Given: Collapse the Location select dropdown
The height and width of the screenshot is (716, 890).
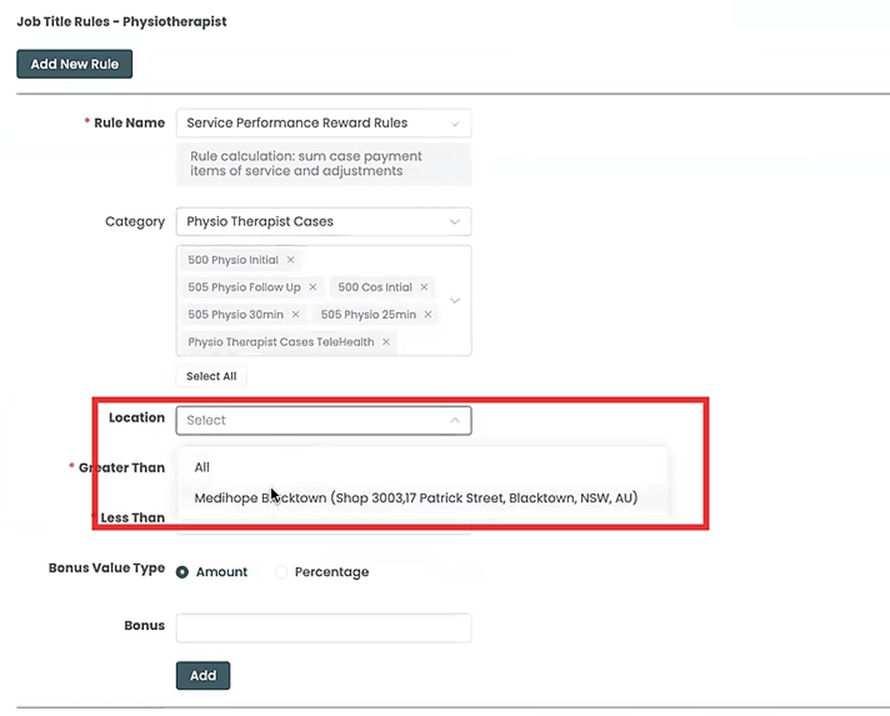Looking at the screenshot, I should click(x=454, y=421).
